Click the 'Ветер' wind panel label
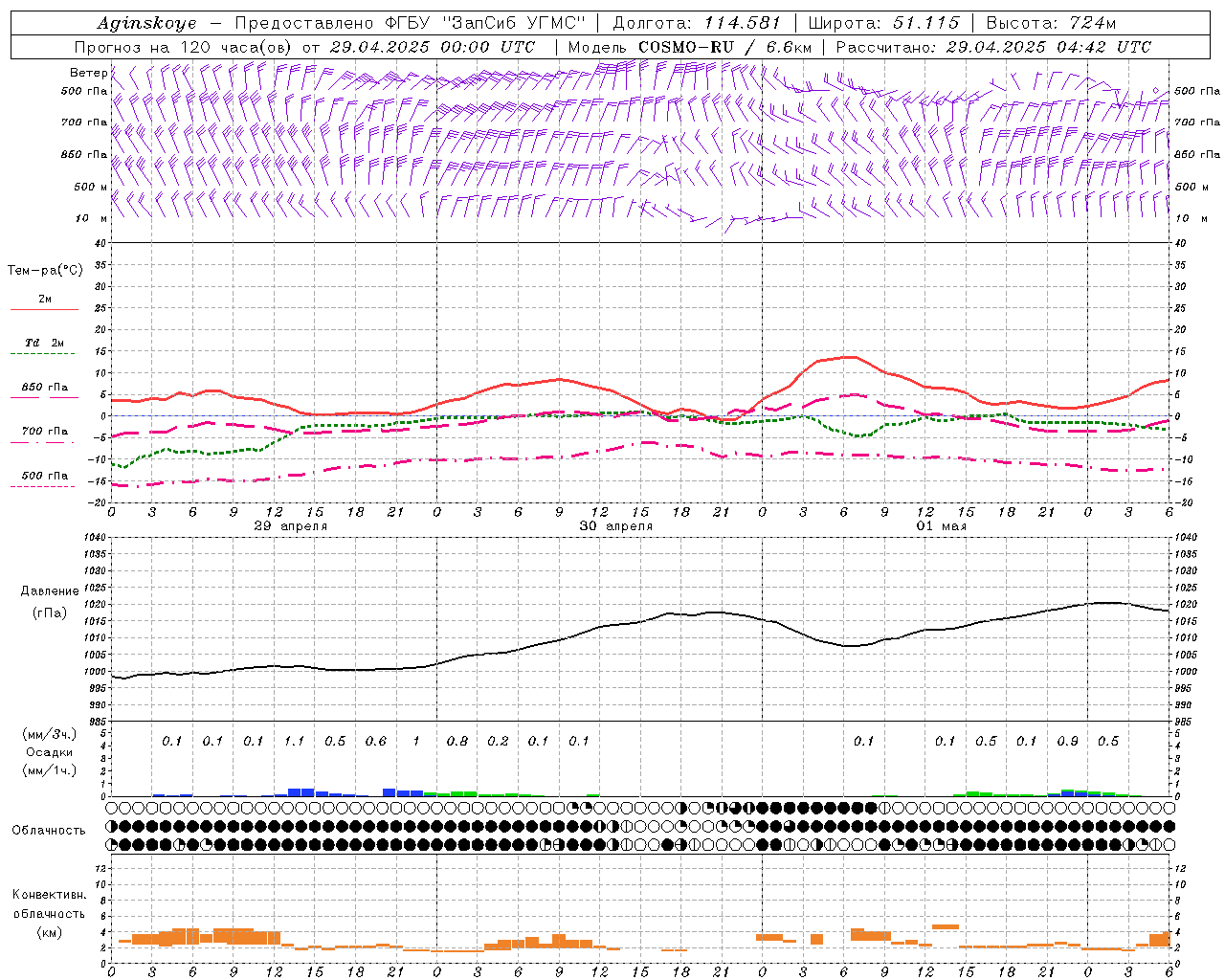 click(x=88, y=73)
